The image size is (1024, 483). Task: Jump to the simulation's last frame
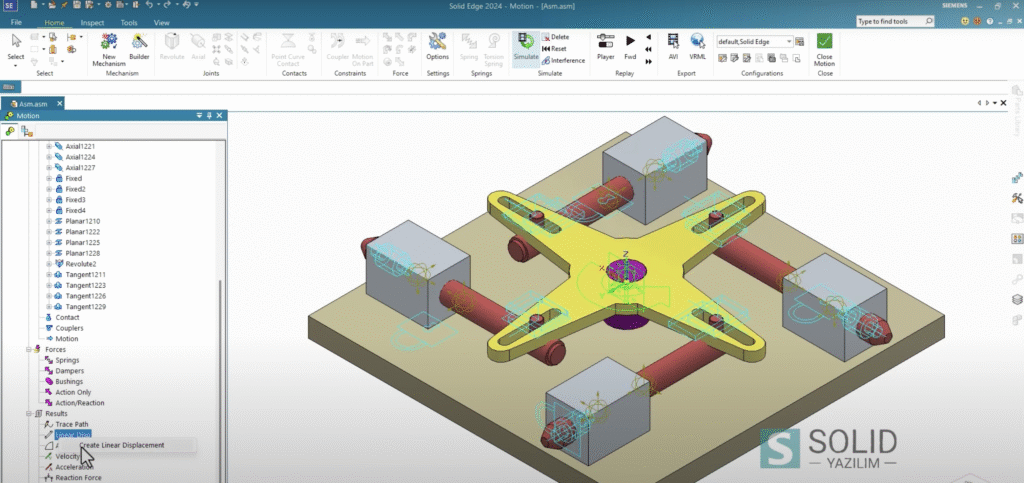point(648,61)
